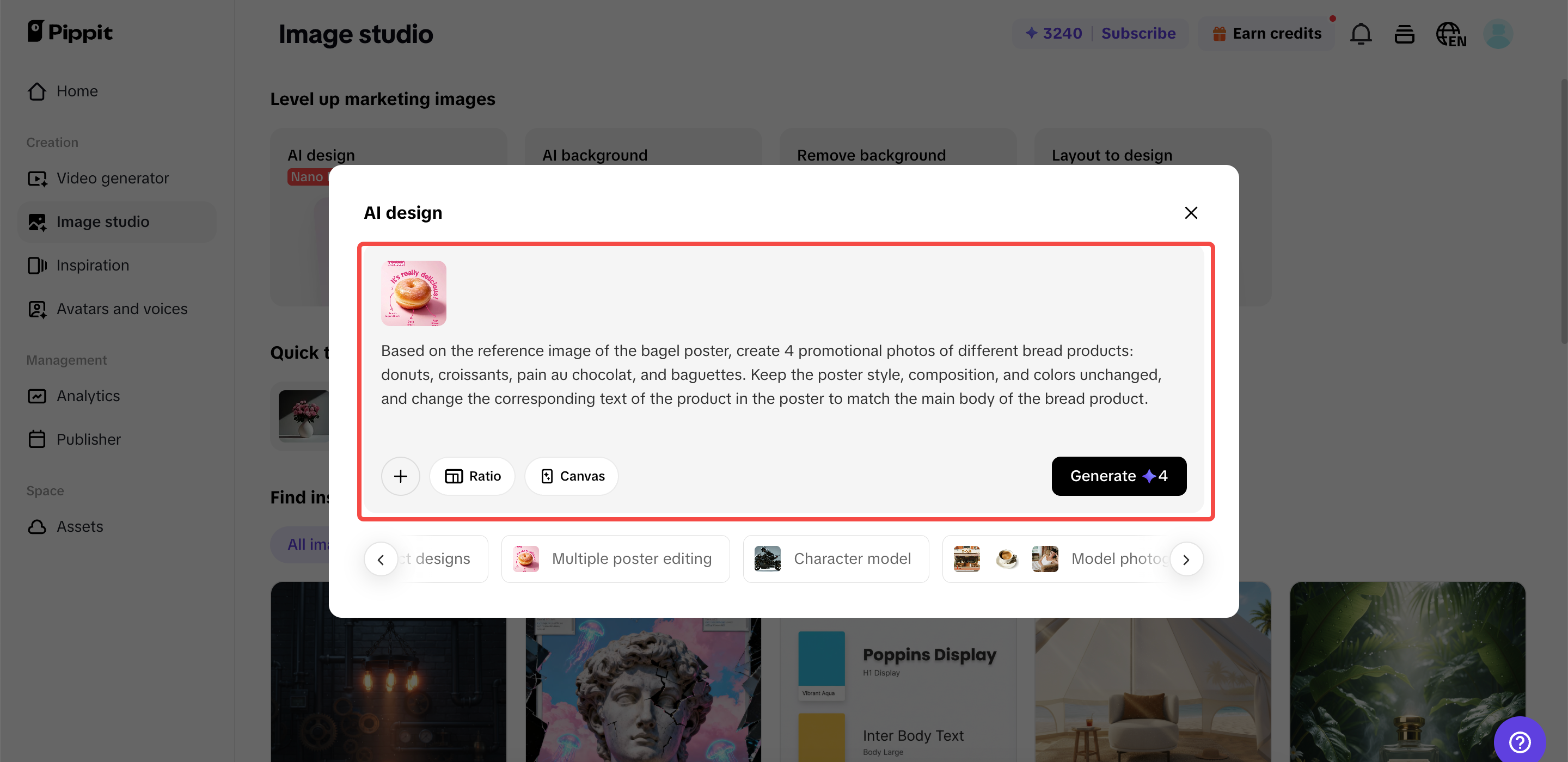Close the AI design dialog

1191,212
